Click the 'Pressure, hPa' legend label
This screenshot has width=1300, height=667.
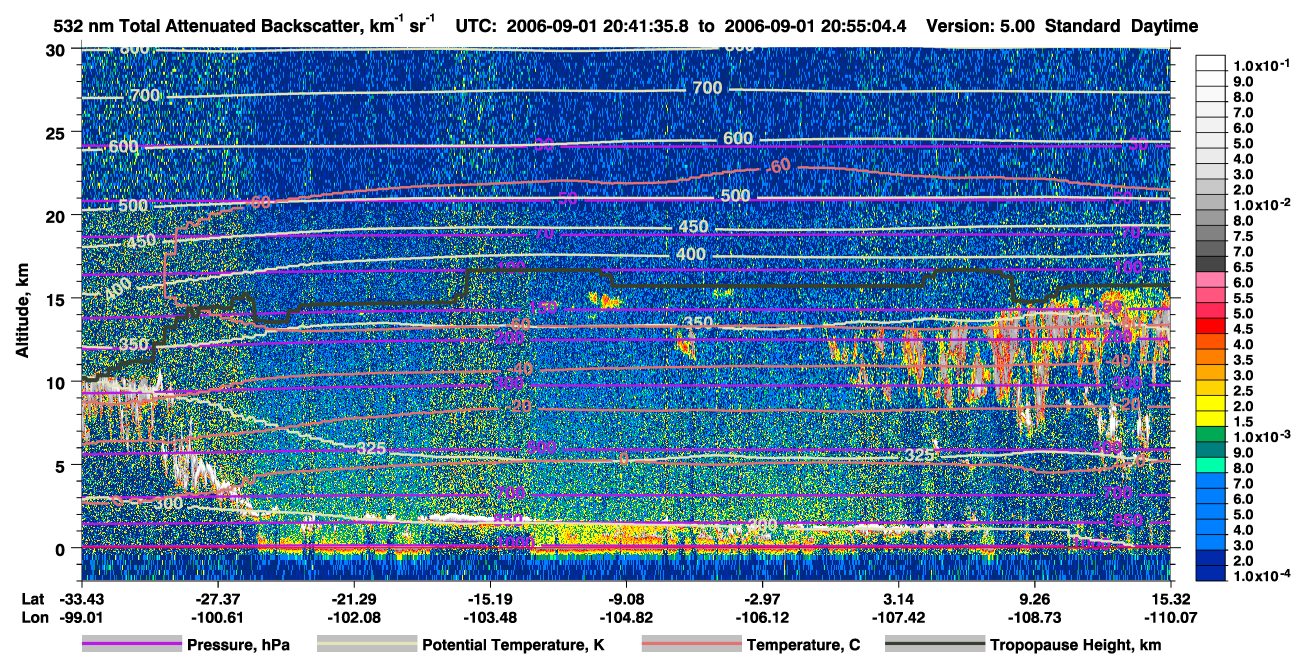[238, 645]
